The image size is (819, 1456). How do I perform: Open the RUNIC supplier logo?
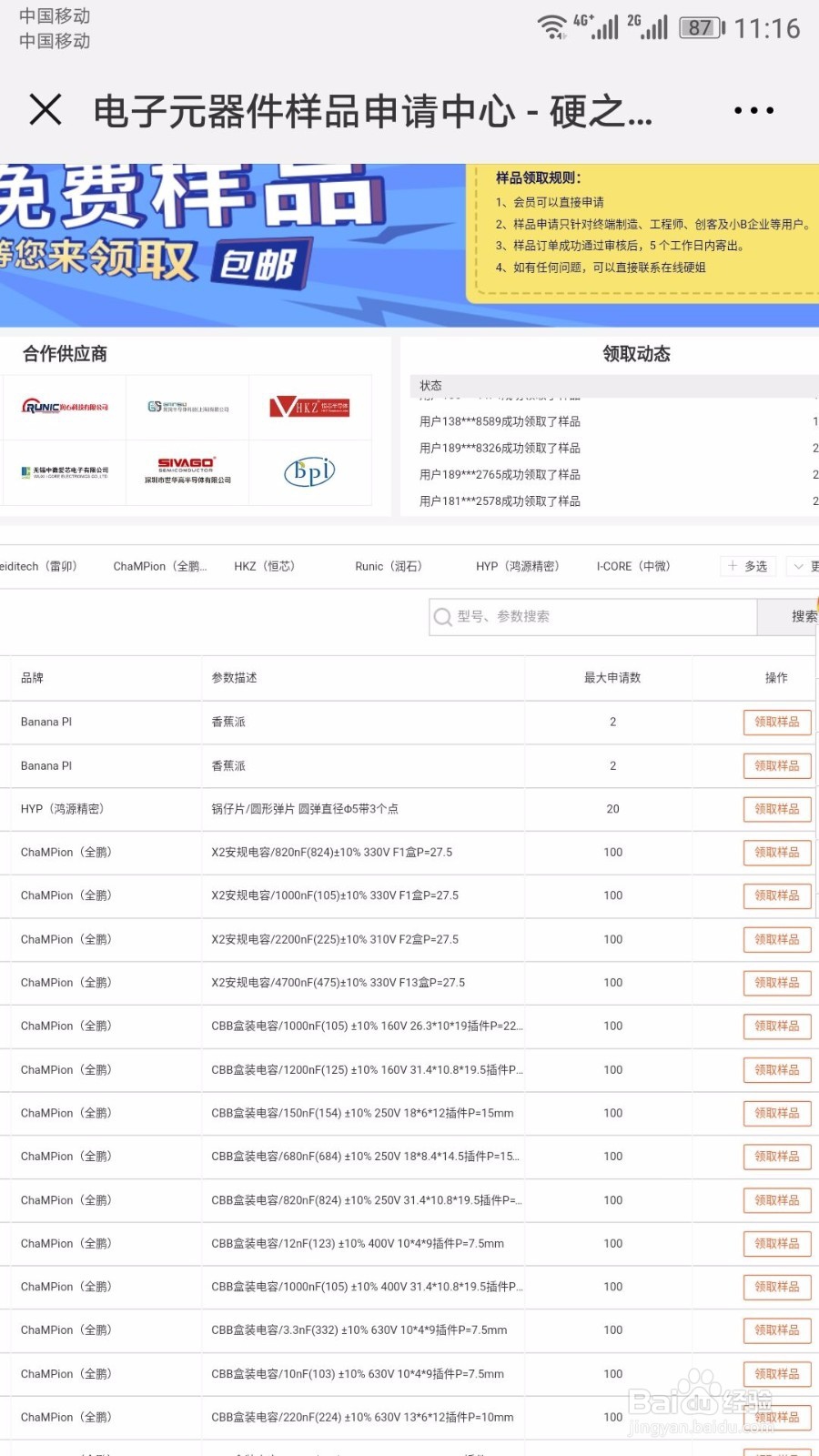pyautogui.click(x=65, y=407)
